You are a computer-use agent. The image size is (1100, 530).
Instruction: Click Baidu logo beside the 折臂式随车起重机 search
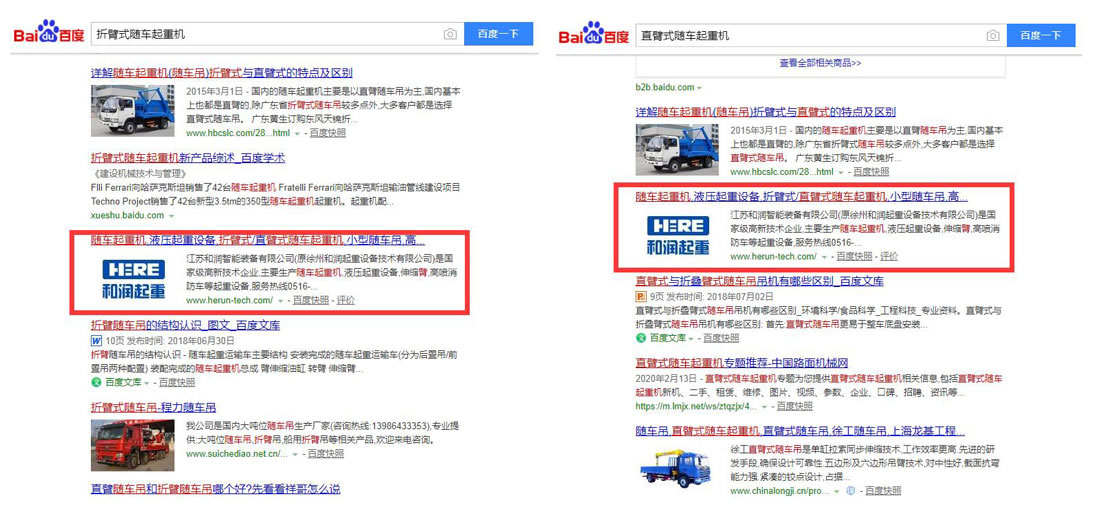(x=47, y=34)
